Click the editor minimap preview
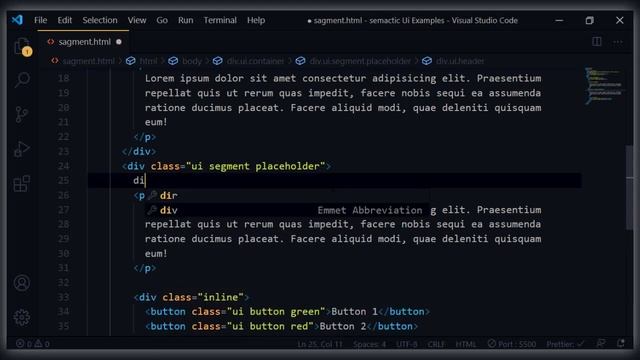Screen dimensions: 640x360 604,86
